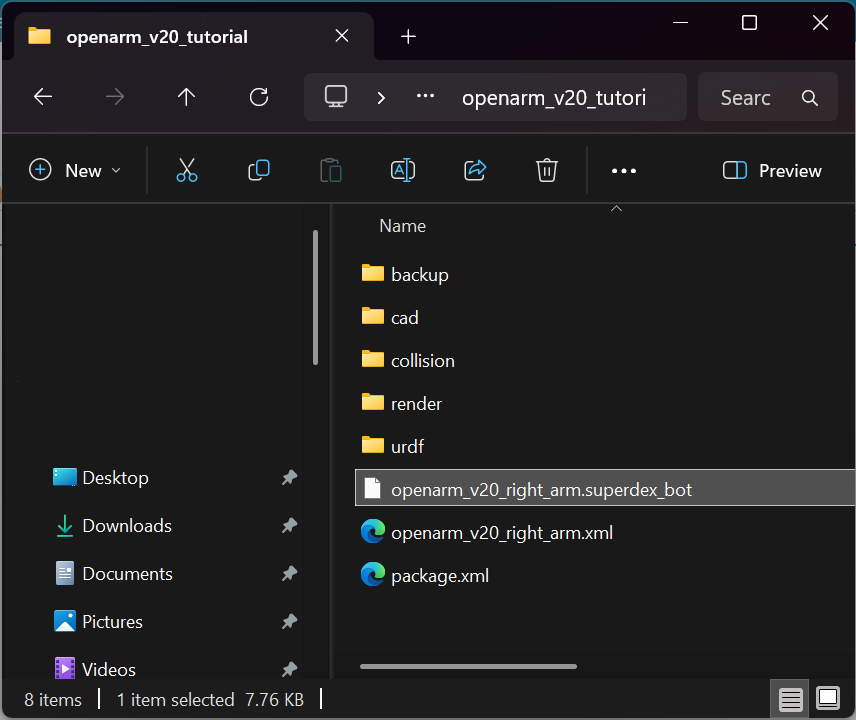Click the navigation pane vertical scrollbar

pos(316,297)
